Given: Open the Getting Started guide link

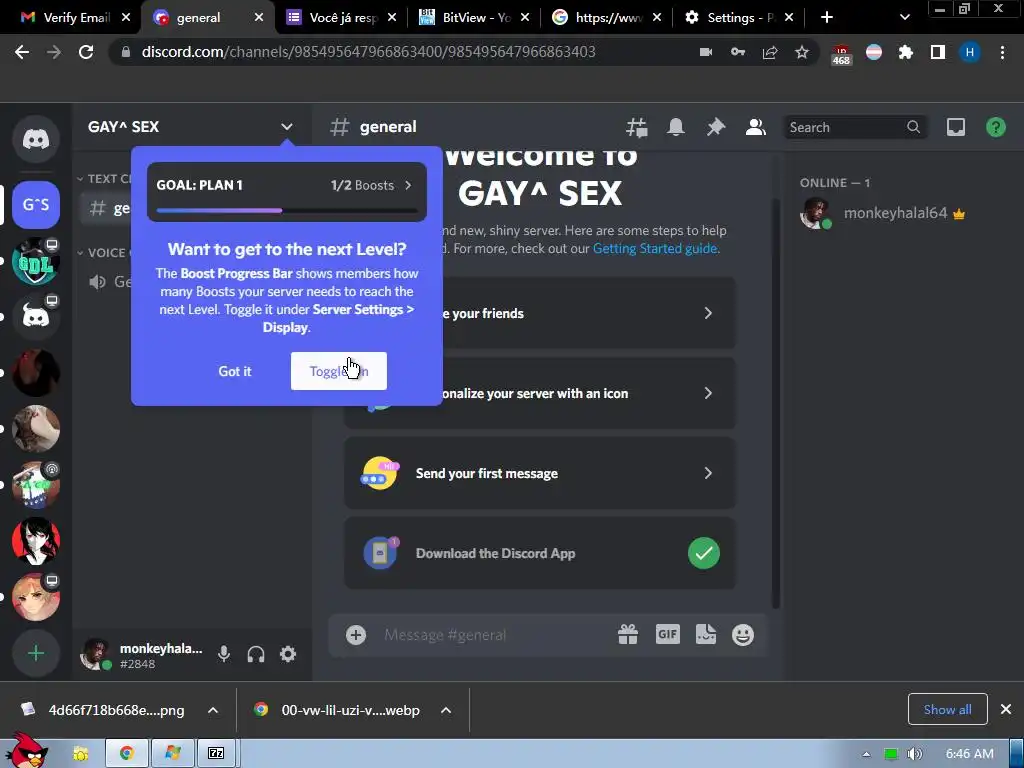Looking at the screenshot, I should [x=654, y=248].
